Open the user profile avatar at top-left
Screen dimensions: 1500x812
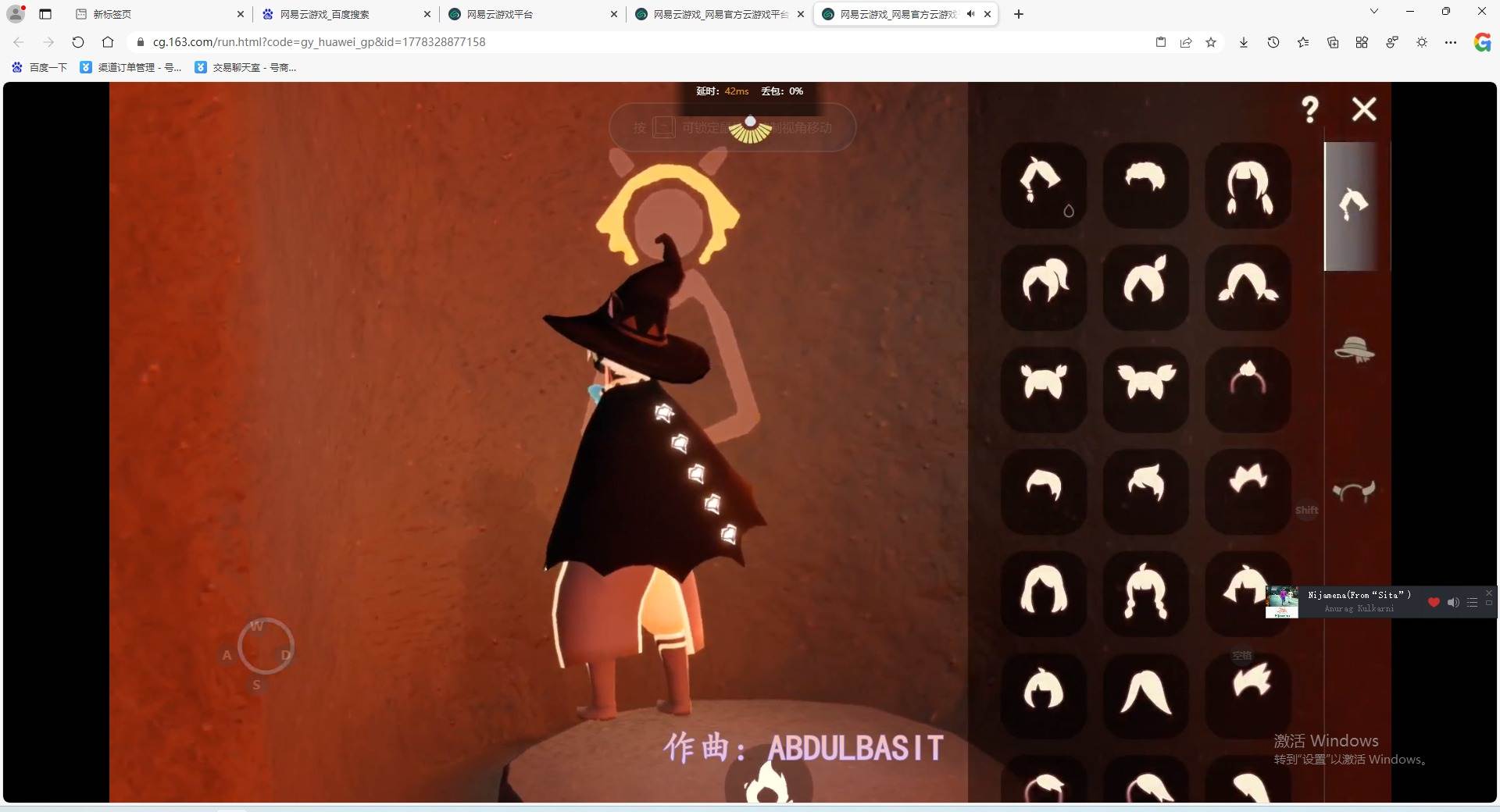tap(16, 14)
